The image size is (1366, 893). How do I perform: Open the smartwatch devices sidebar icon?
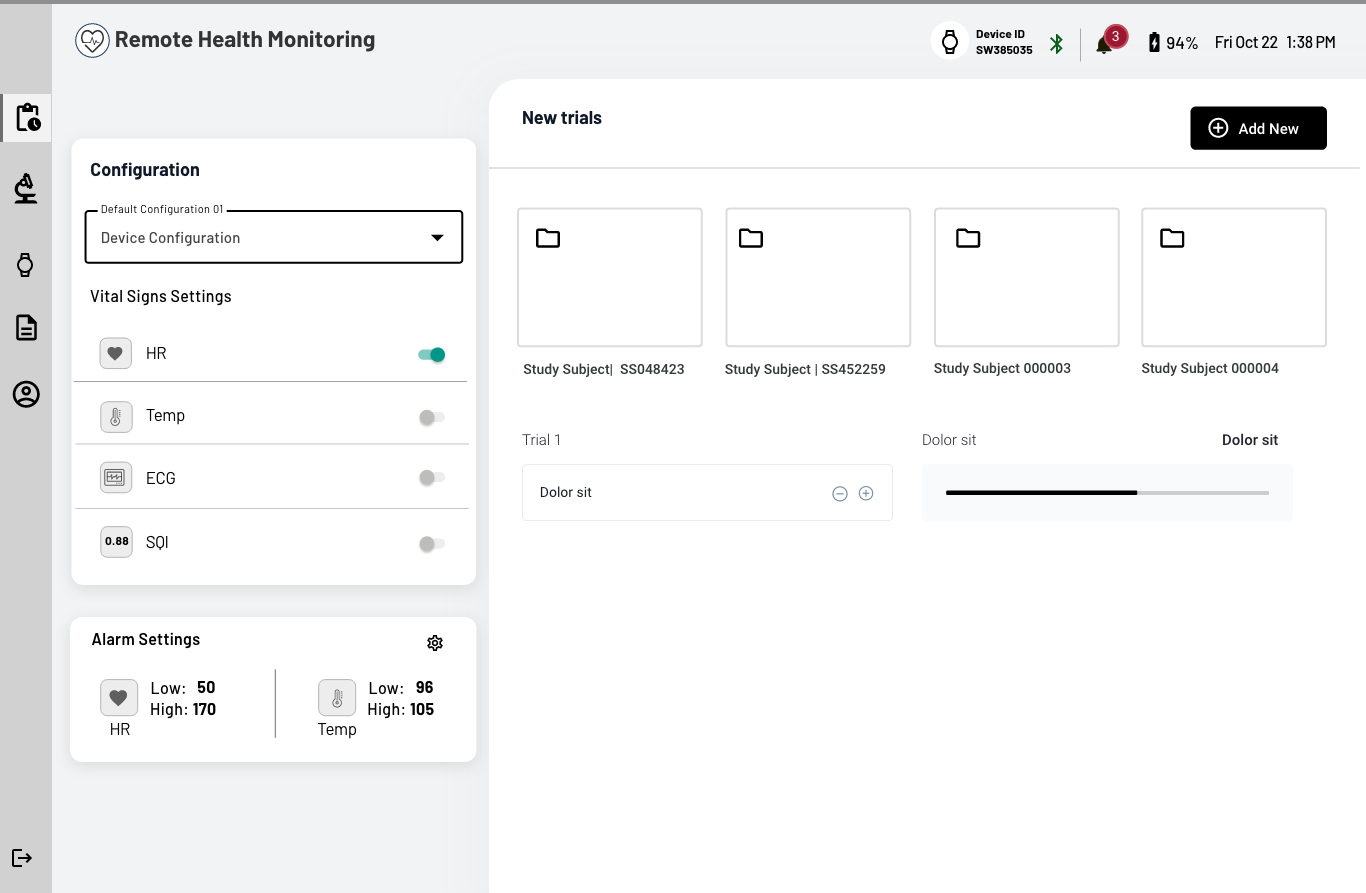26,265
